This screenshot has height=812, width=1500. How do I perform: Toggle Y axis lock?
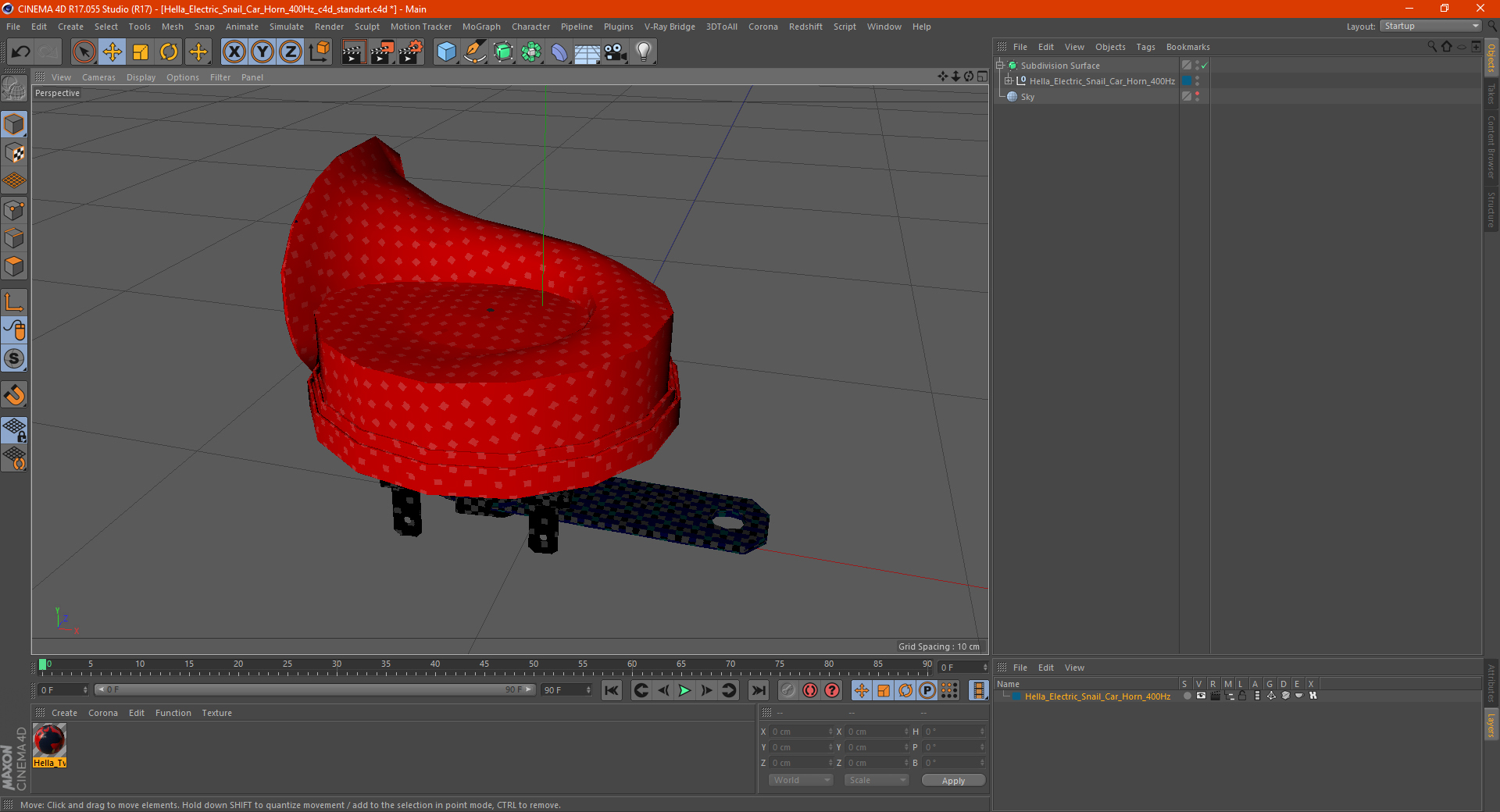262,52
